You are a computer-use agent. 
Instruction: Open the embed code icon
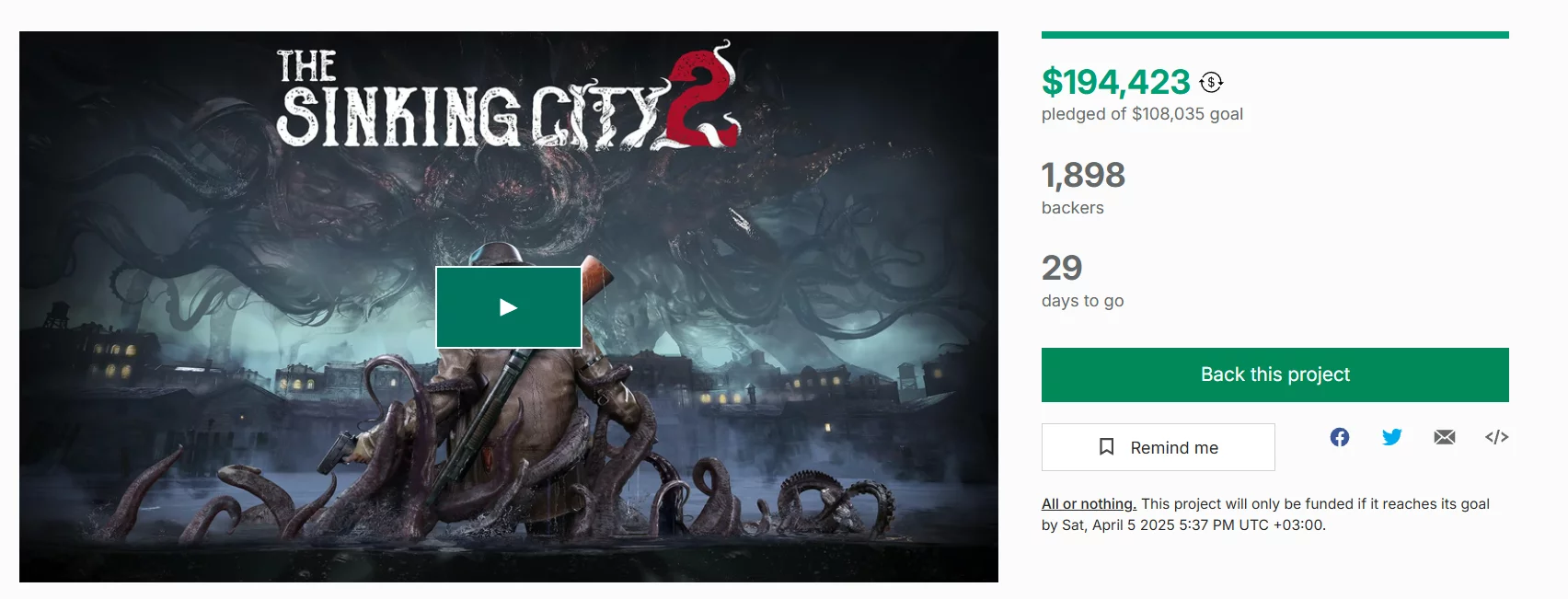(1497, 437)
